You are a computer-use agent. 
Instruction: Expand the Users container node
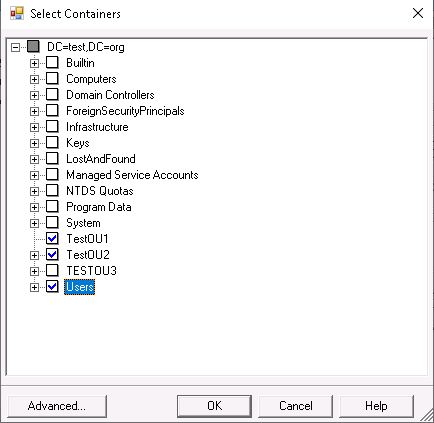point(34,287)
